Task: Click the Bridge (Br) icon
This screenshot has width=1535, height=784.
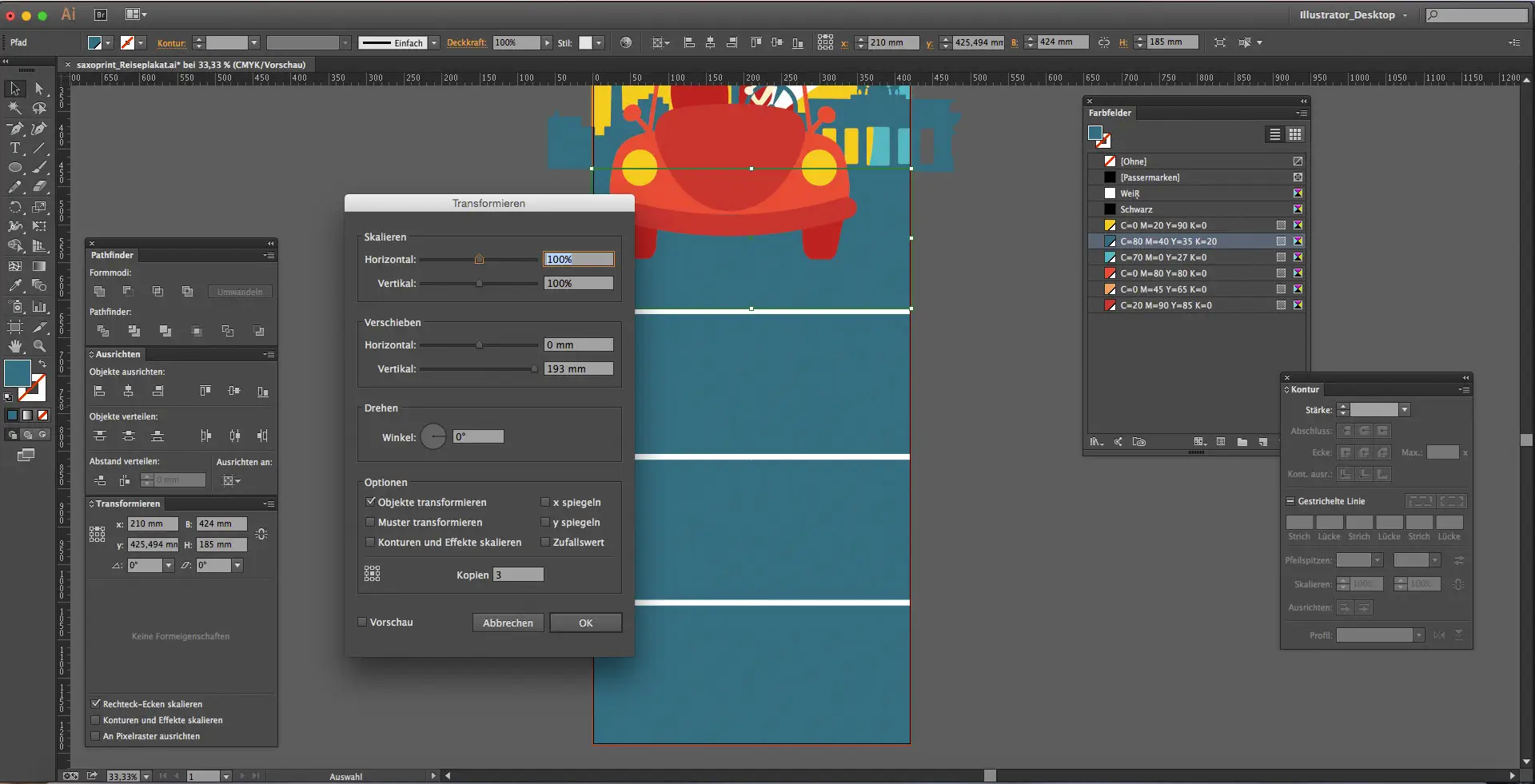Action: click(x=101, y=14)
